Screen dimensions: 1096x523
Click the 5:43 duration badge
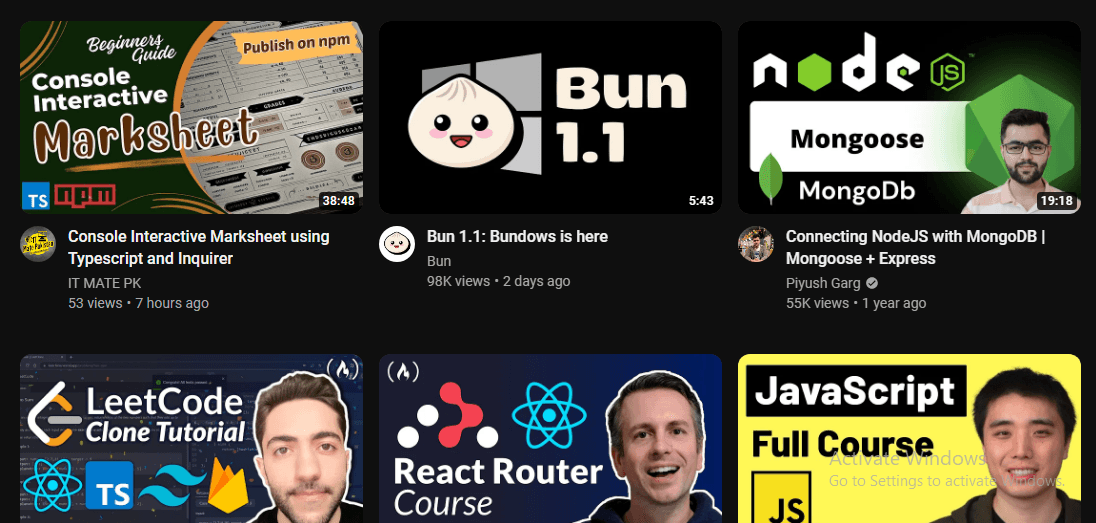701,201
